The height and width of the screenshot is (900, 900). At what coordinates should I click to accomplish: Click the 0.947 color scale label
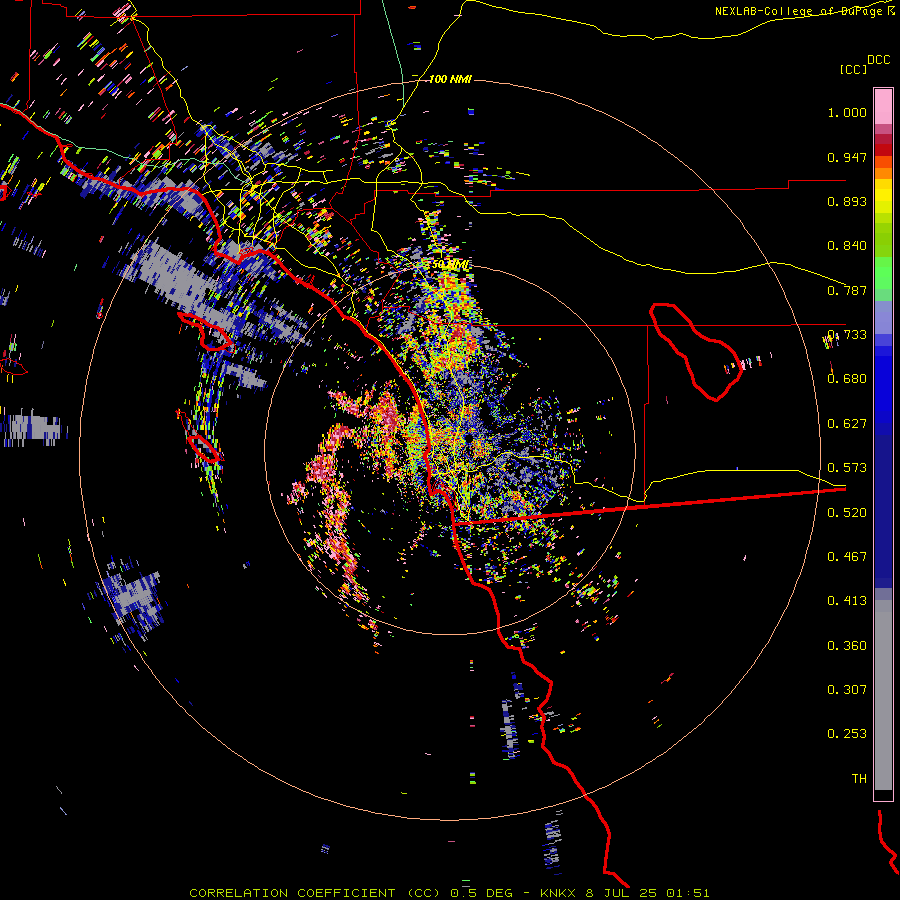pos(847,157)
